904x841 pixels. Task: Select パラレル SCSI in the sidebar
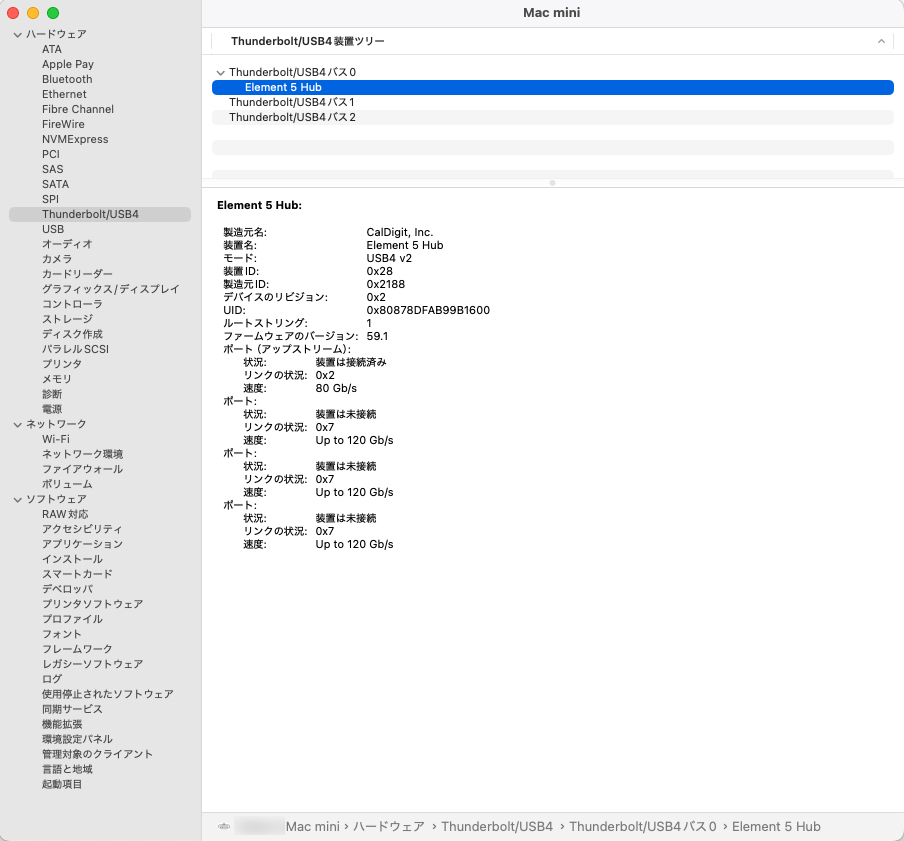point(75,349)
